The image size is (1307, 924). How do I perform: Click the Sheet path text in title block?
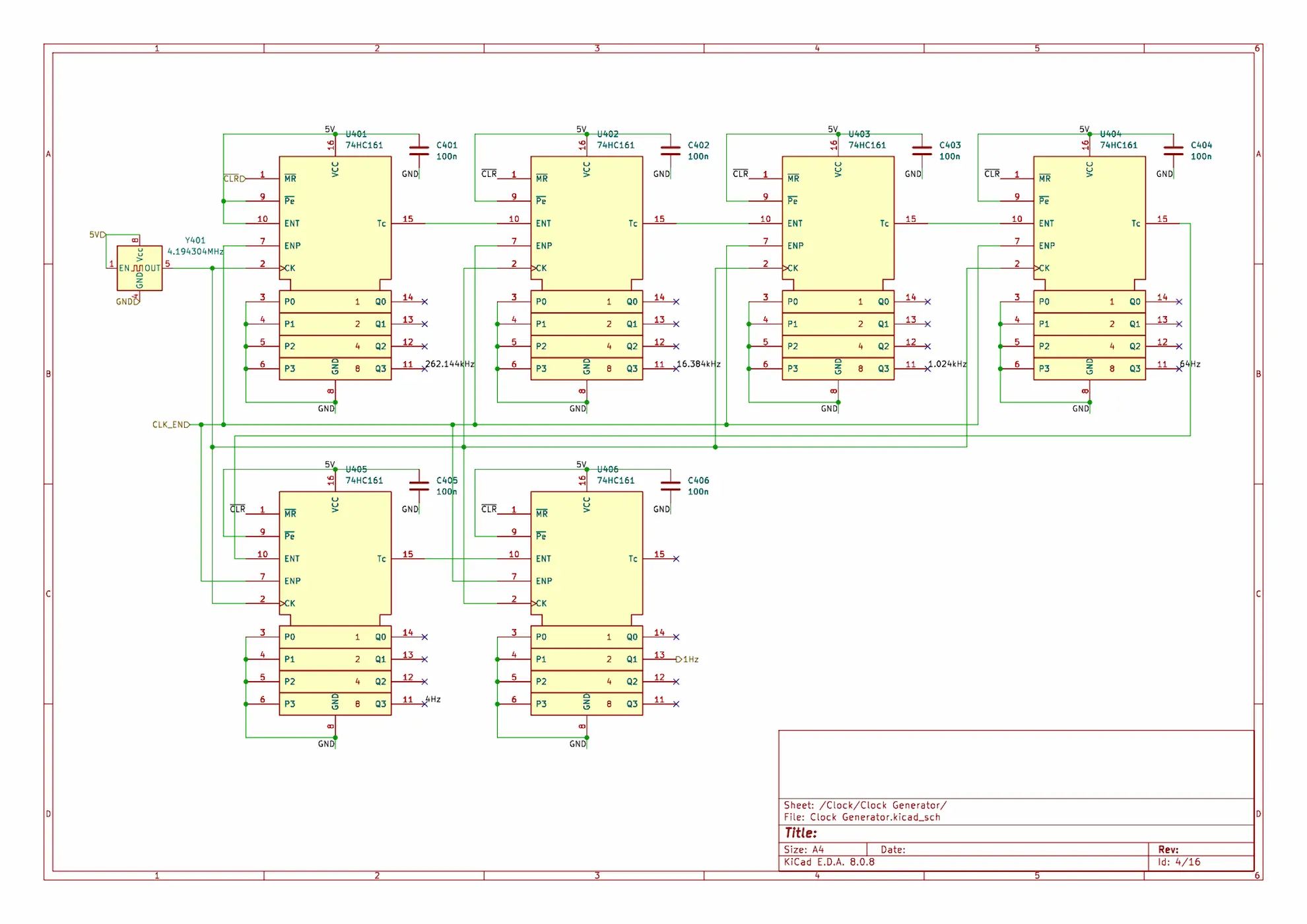865,805
